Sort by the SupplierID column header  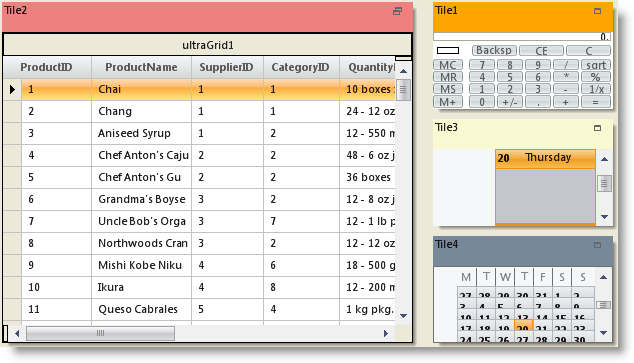[227, 67]
